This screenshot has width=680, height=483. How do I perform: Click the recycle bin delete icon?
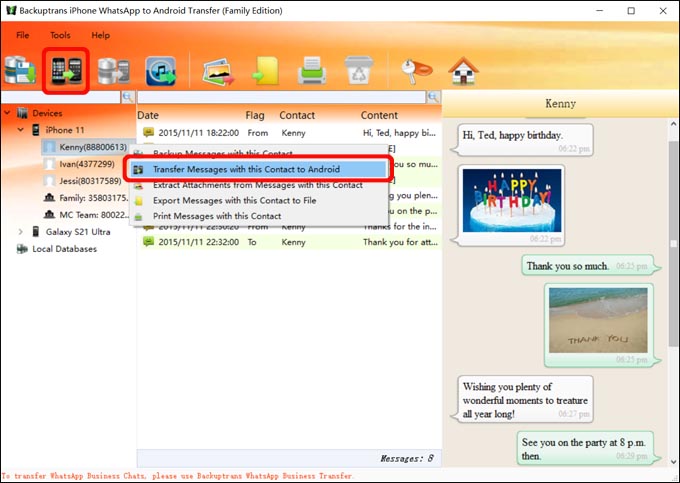click(357, 70)
